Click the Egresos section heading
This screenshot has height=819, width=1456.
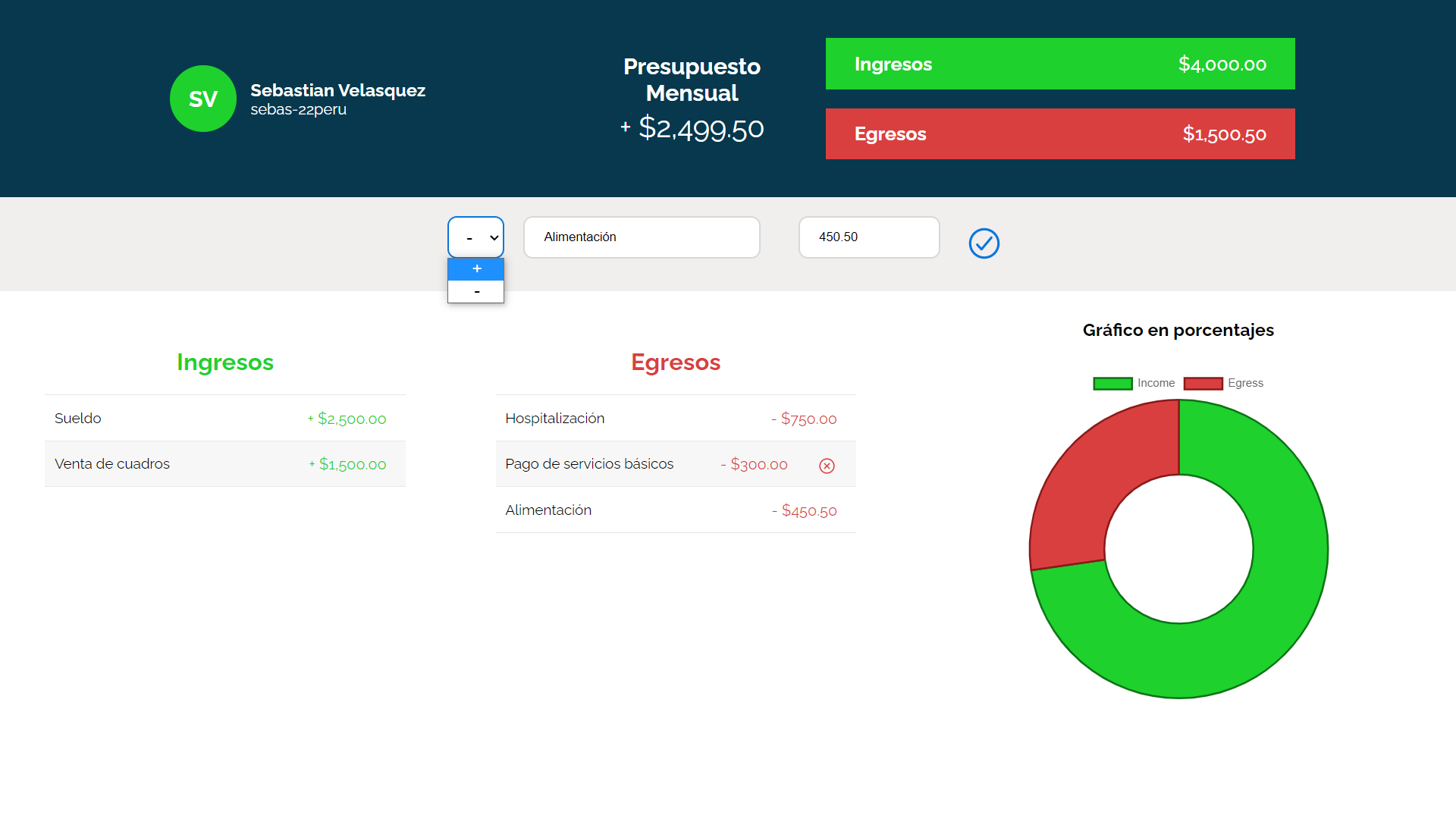pyautogui.click(x=675, y=362)
